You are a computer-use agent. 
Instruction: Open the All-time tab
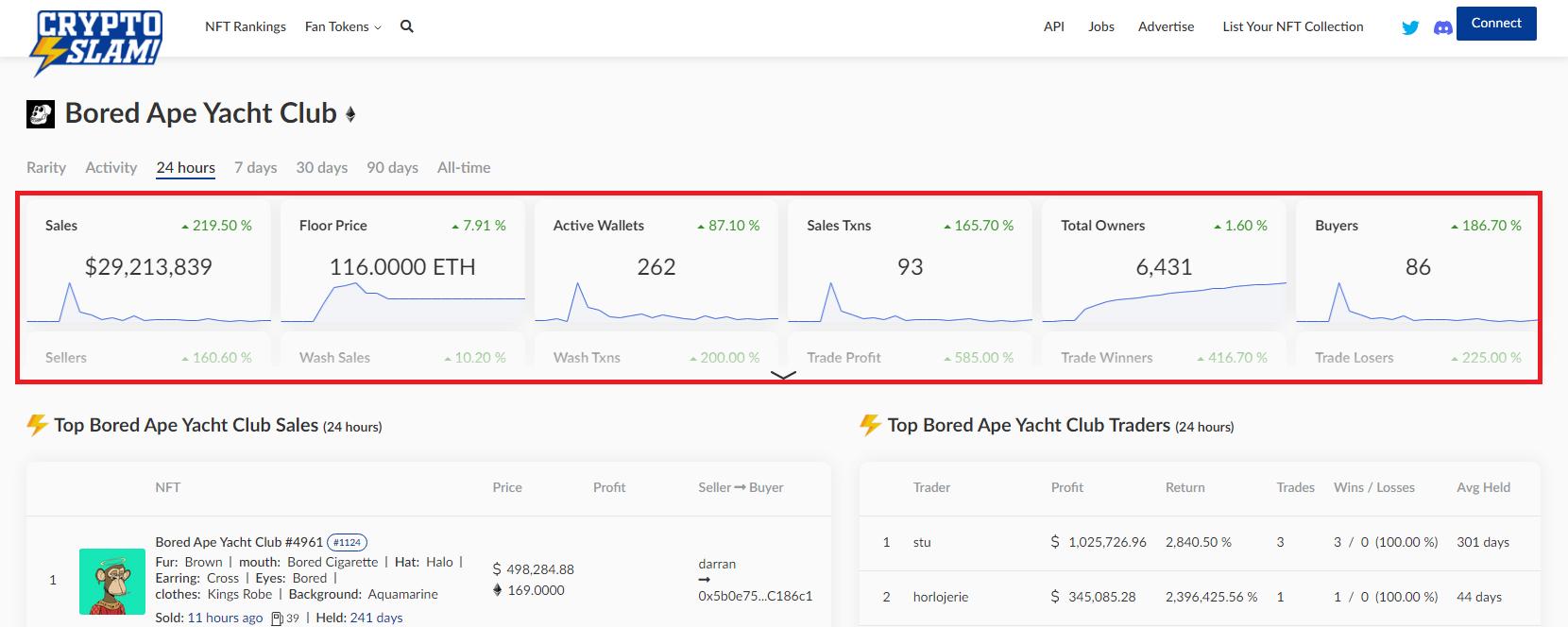click(464, 167)
